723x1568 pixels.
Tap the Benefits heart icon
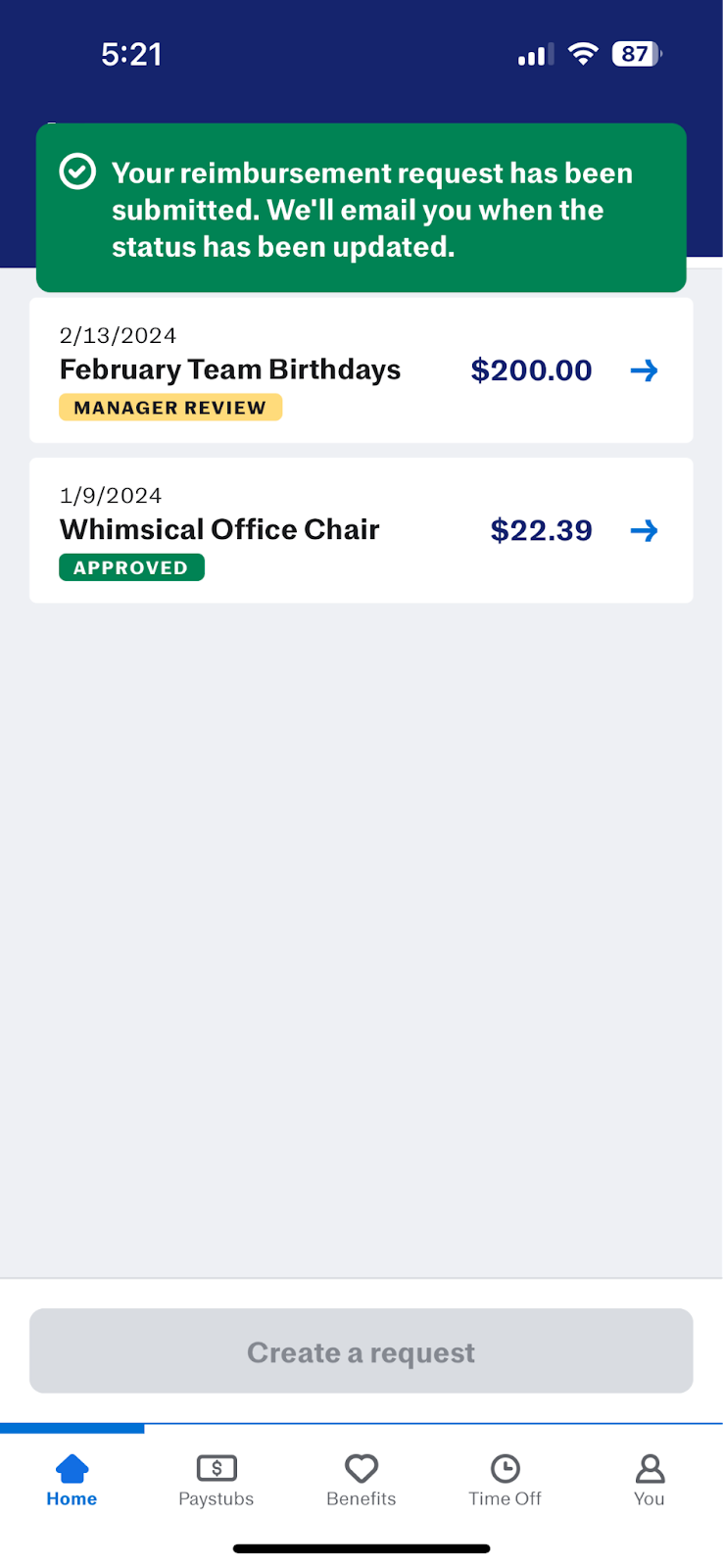pyautogui.click(x=361, y=1468)
